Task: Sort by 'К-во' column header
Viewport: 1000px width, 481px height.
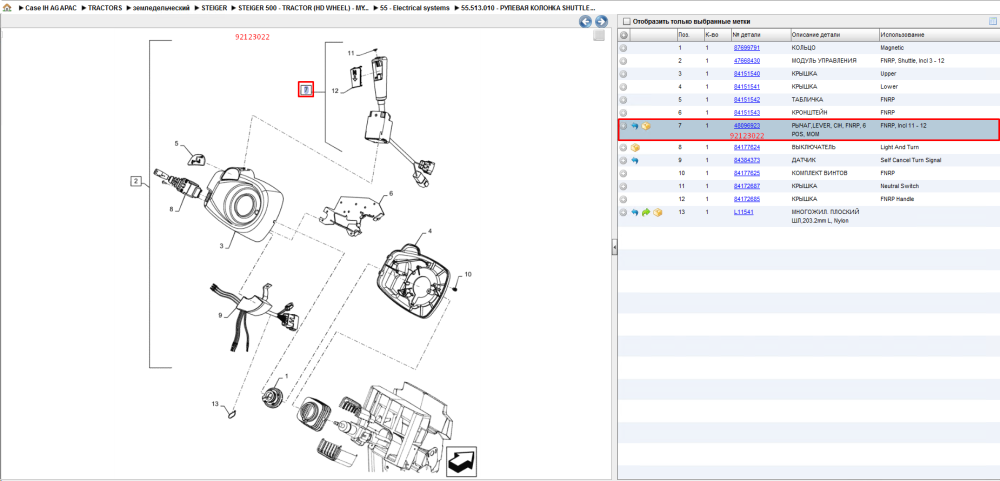Action: click(x=716, y=34)
